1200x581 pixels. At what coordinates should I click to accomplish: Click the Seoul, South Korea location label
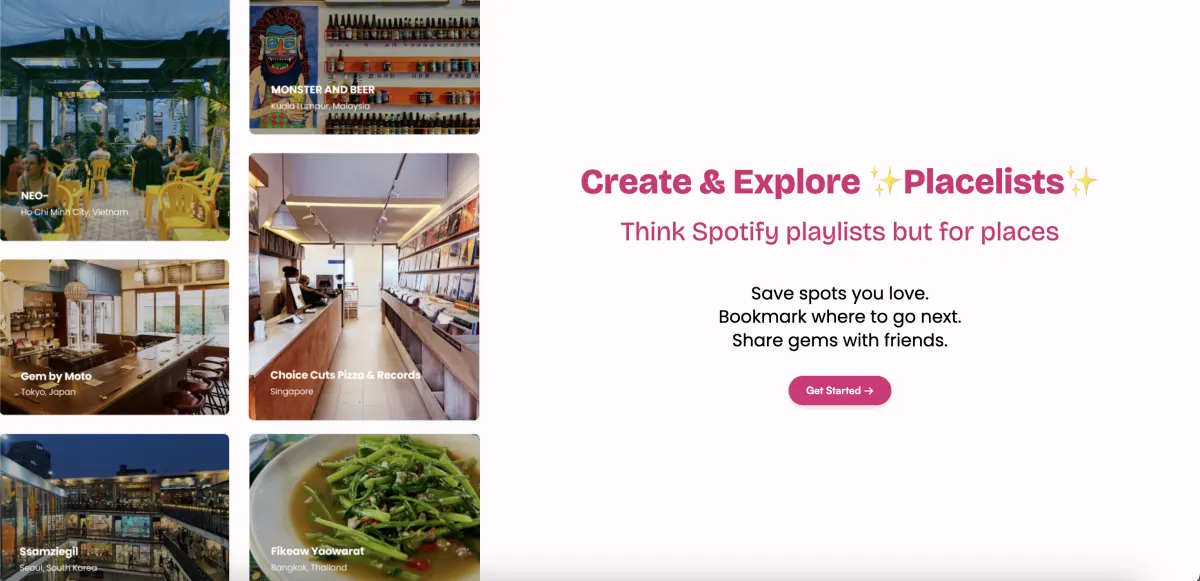[x=59, y=568]
